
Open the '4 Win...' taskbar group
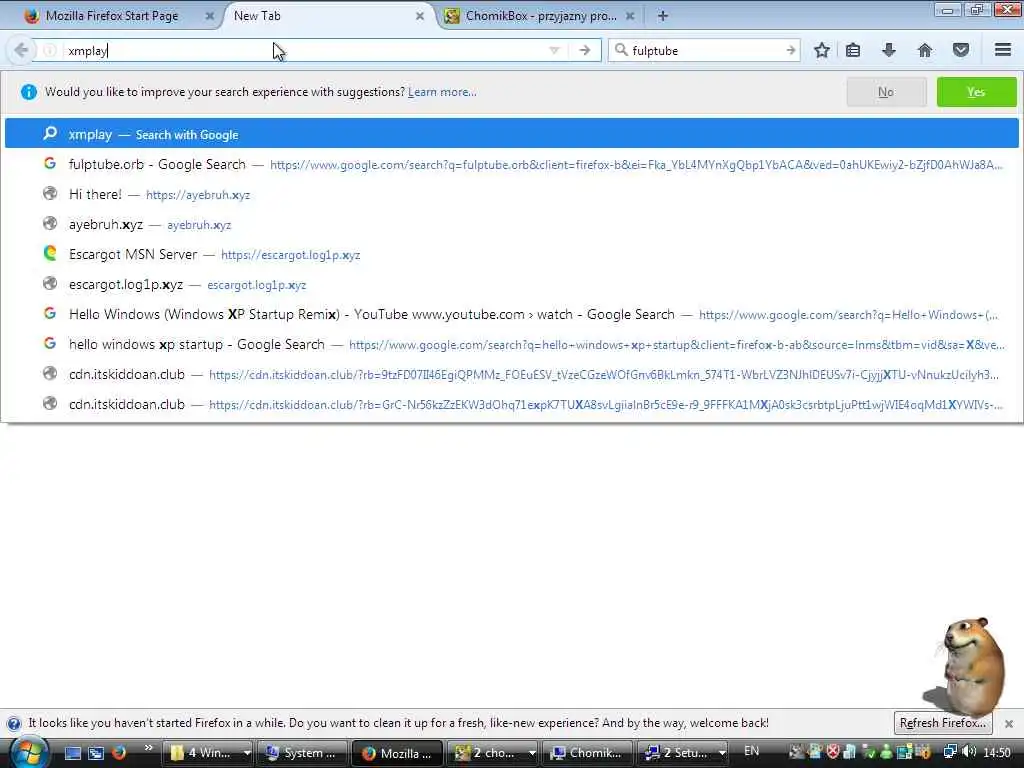click(202, 753)
